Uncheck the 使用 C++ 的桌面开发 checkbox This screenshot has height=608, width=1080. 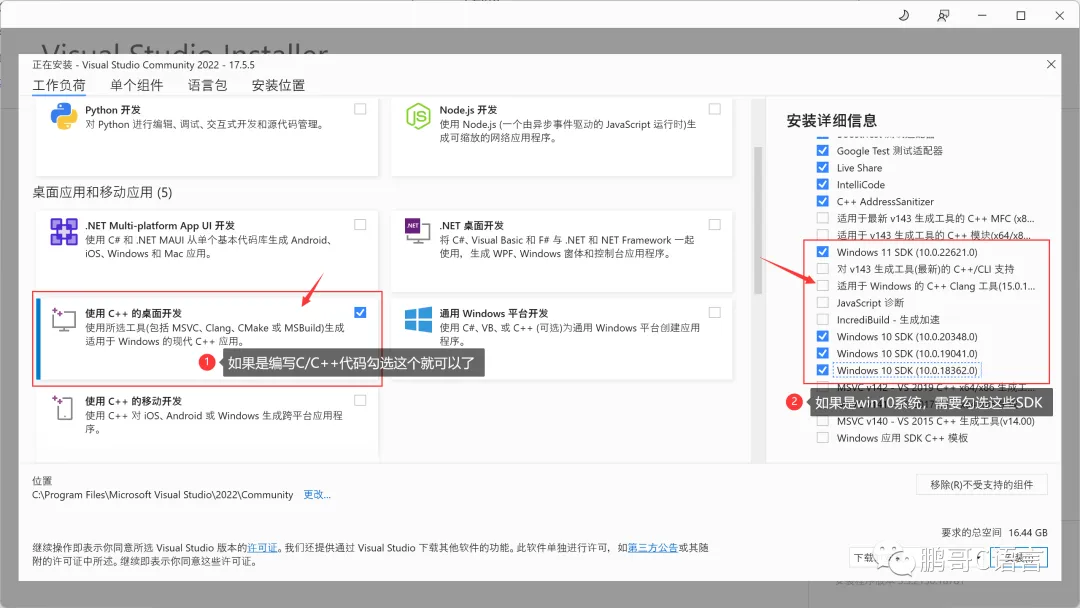pyautogui.click(x=360, y=313)
